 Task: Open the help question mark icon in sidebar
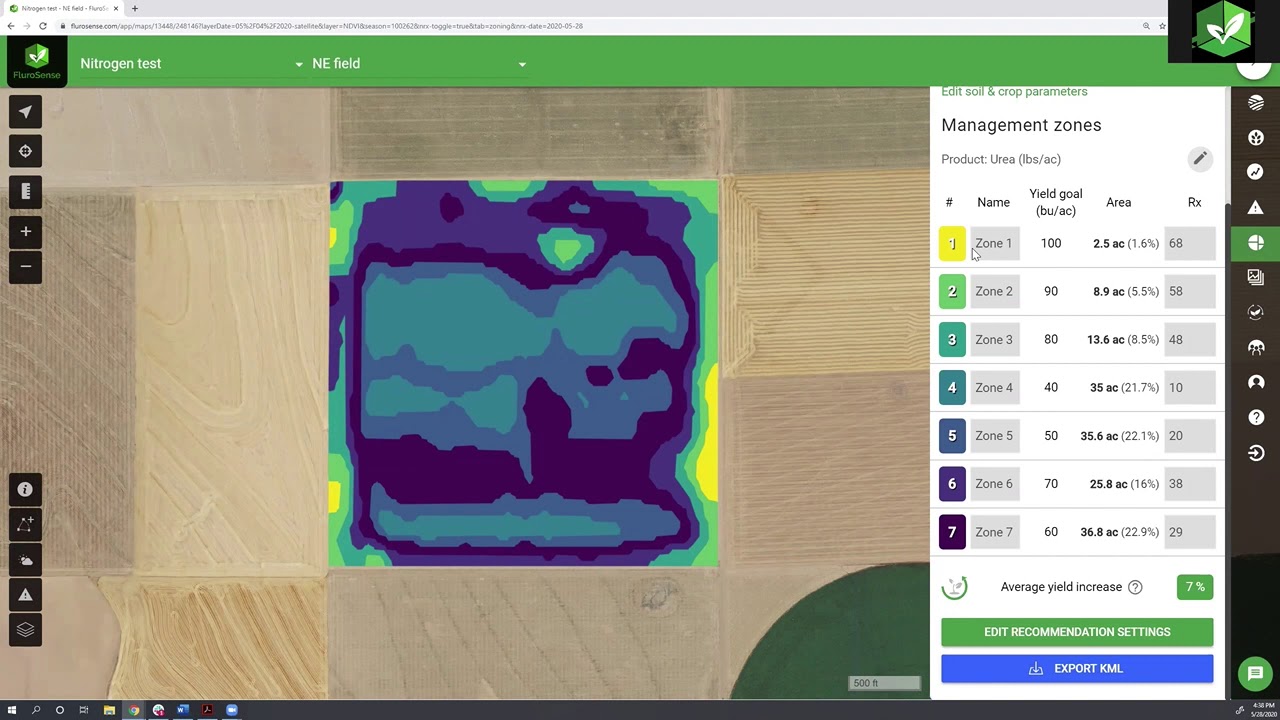[x=1256, y=417]
